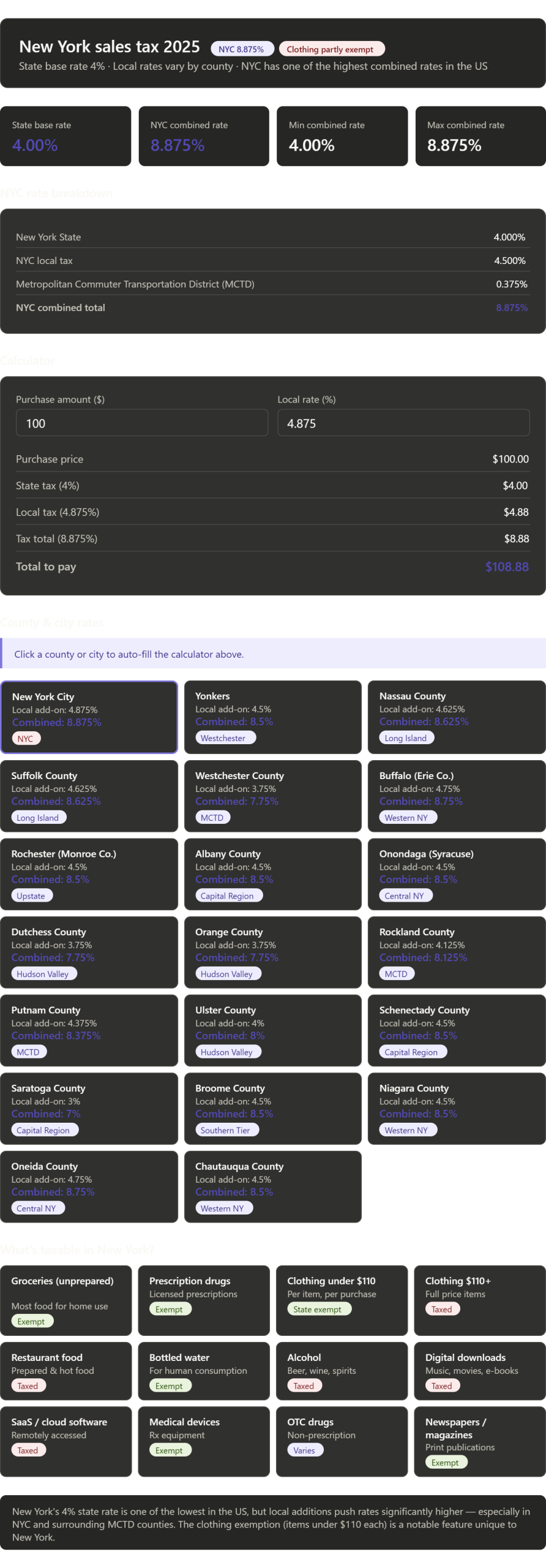
Task: Click the Local rate percentage field
Action: tap(403, 423)
